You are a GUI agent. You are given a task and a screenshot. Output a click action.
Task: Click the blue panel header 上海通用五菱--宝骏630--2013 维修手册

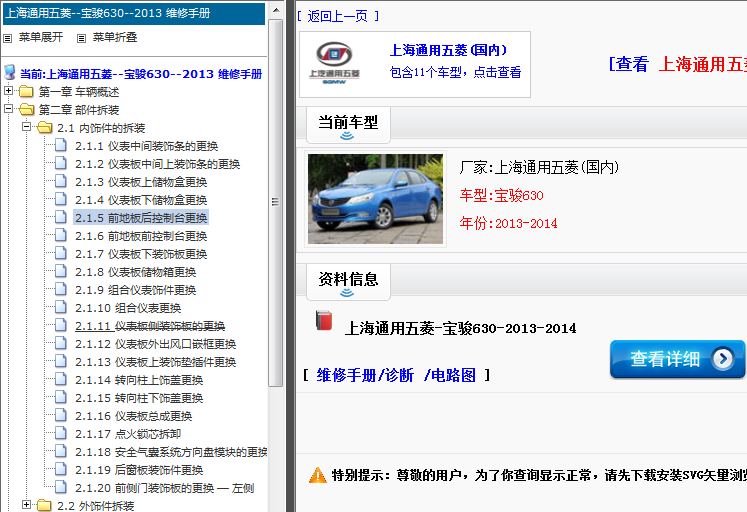[134, 13]
